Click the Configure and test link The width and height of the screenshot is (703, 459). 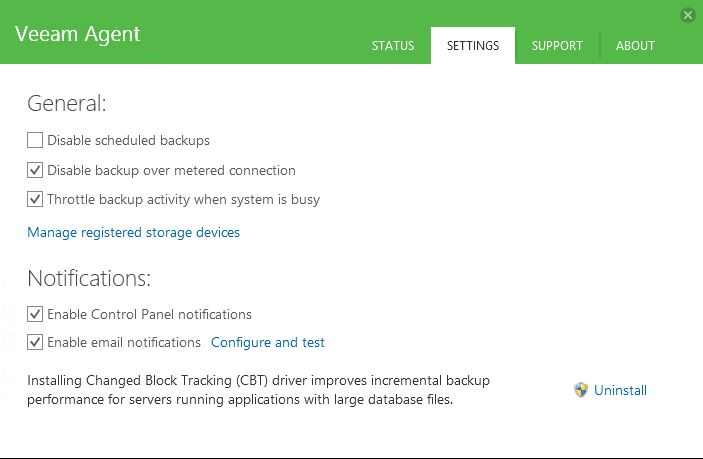tap(268, 342)
